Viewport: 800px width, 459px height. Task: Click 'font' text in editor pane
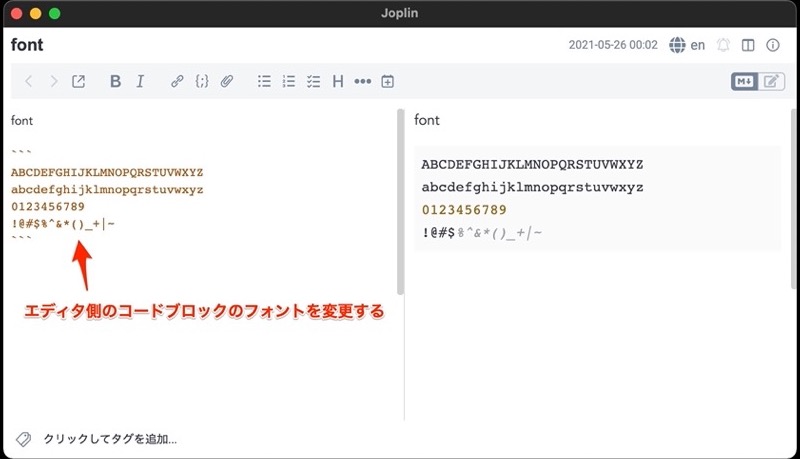coord(22,120)
